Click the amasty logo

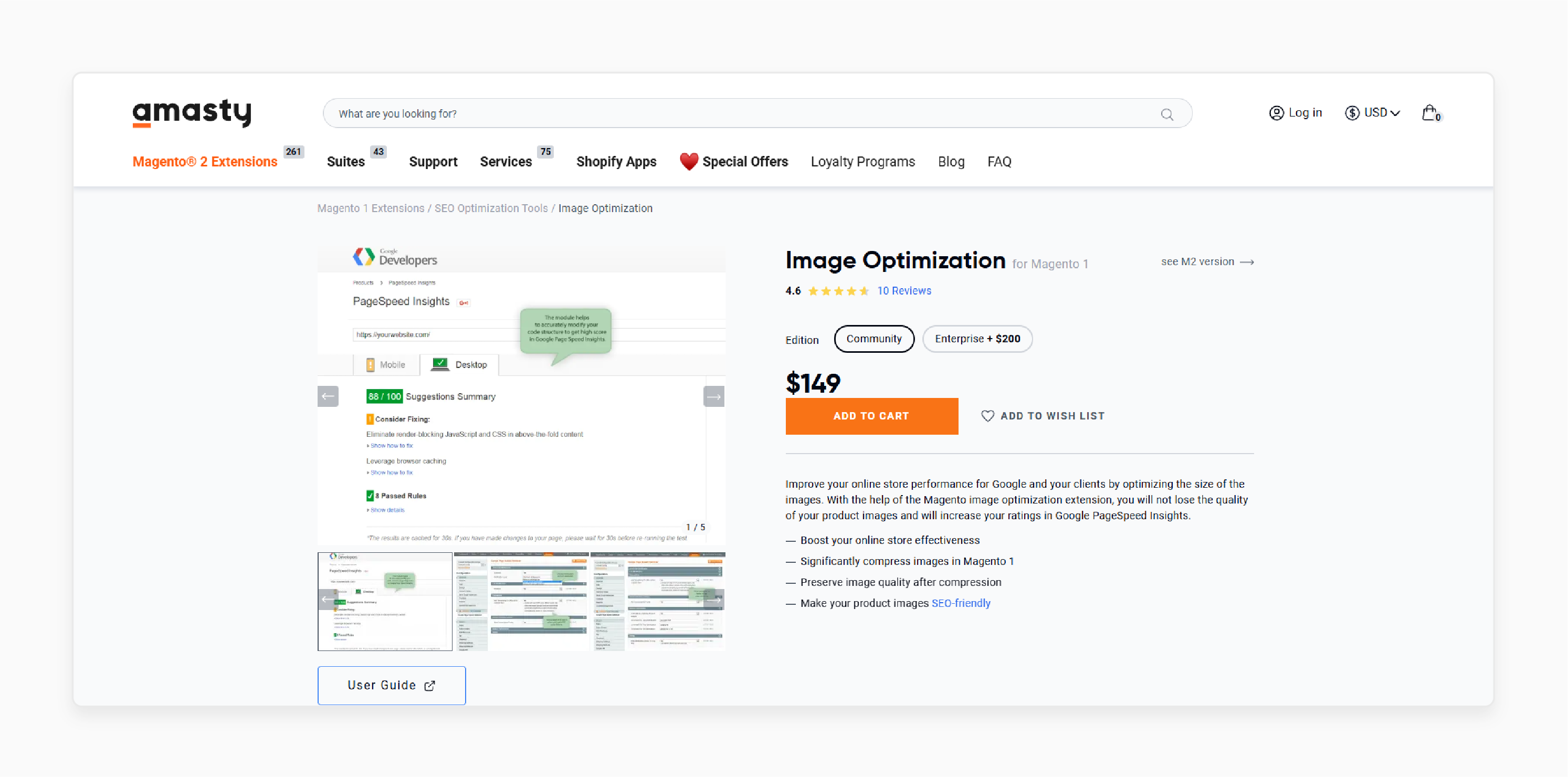click(x=192, y=113)
